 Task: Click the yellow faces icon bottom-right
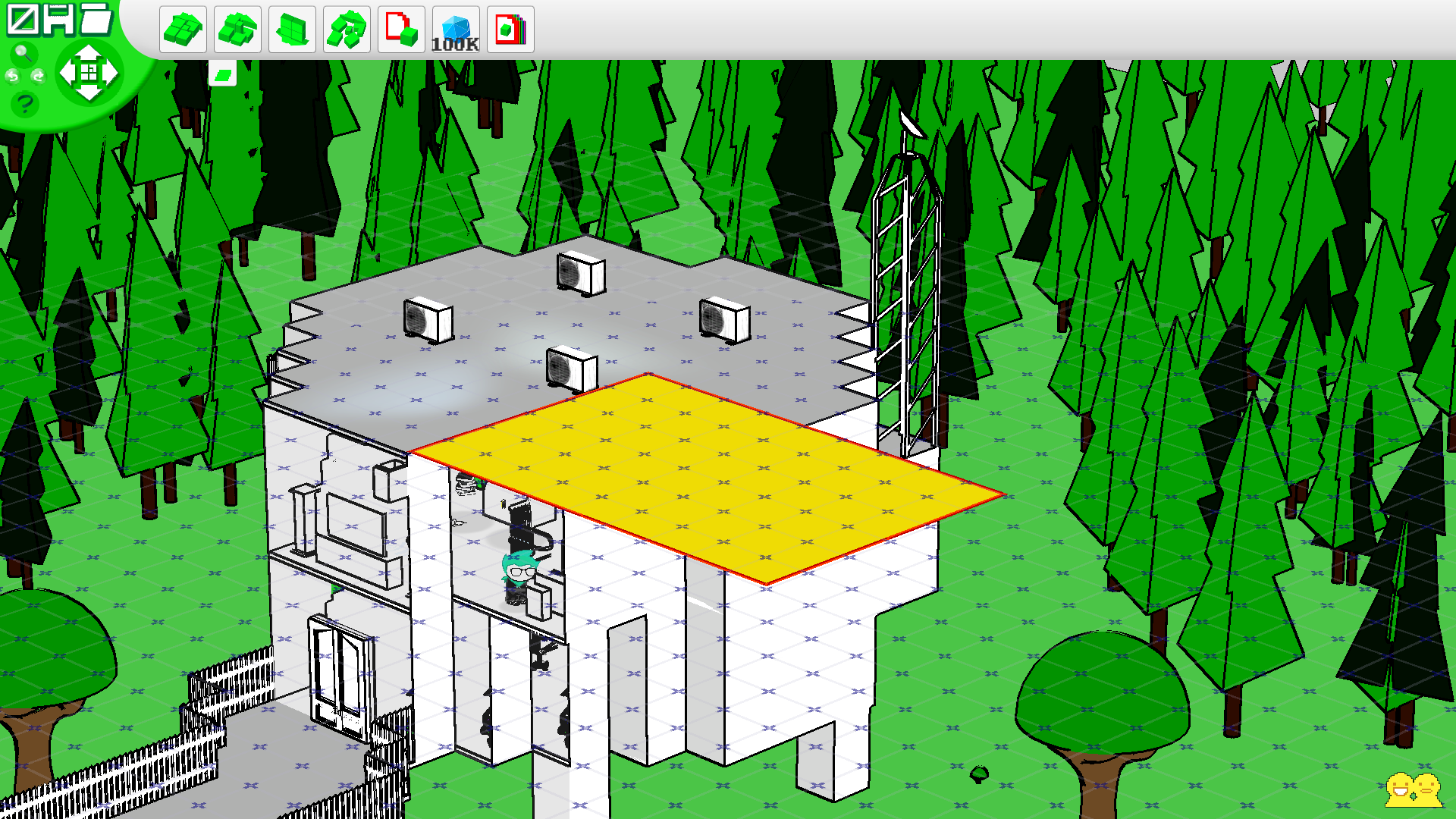point(1413,790)
